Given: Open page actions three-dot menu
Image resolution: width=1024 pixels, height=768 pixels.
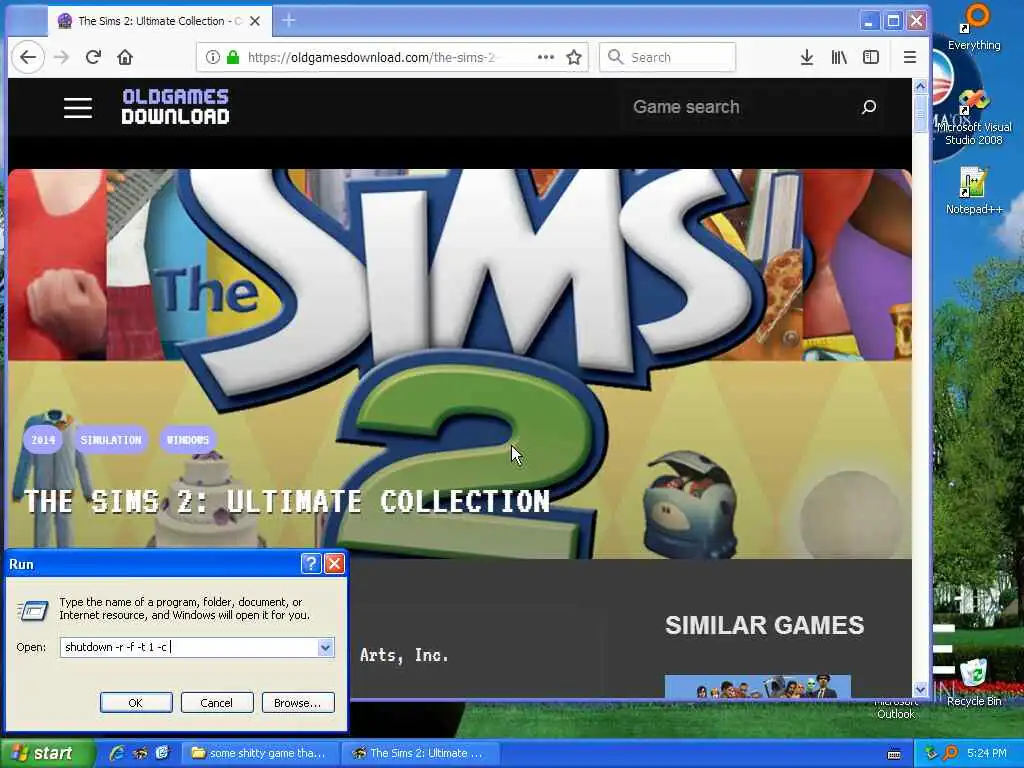Looking at the screenshot, I should click(x=546, y=57).
